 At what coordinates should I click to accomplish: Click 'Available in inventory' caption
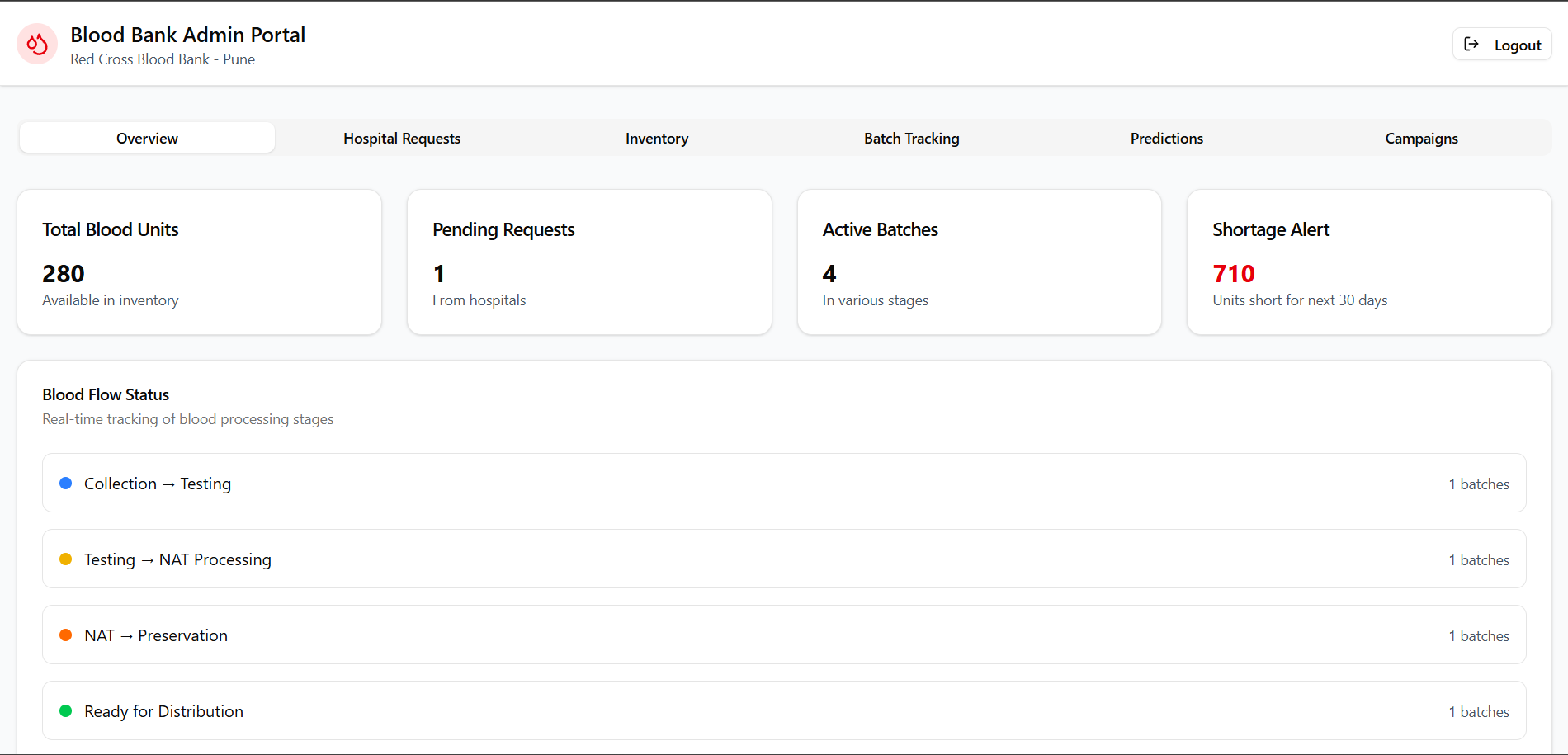[111, 300]
